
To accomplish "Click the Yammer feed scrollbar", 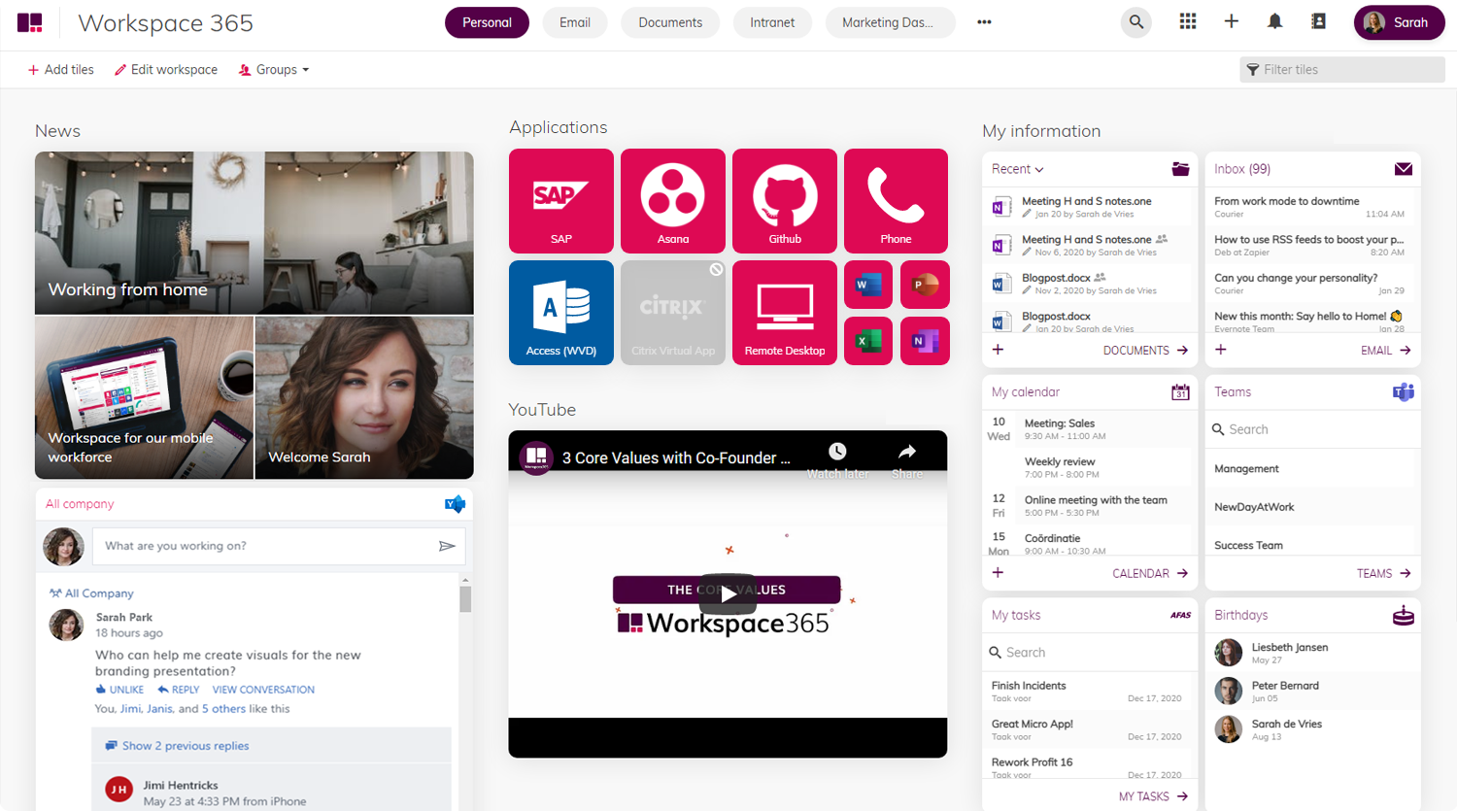I will [465, 598].
